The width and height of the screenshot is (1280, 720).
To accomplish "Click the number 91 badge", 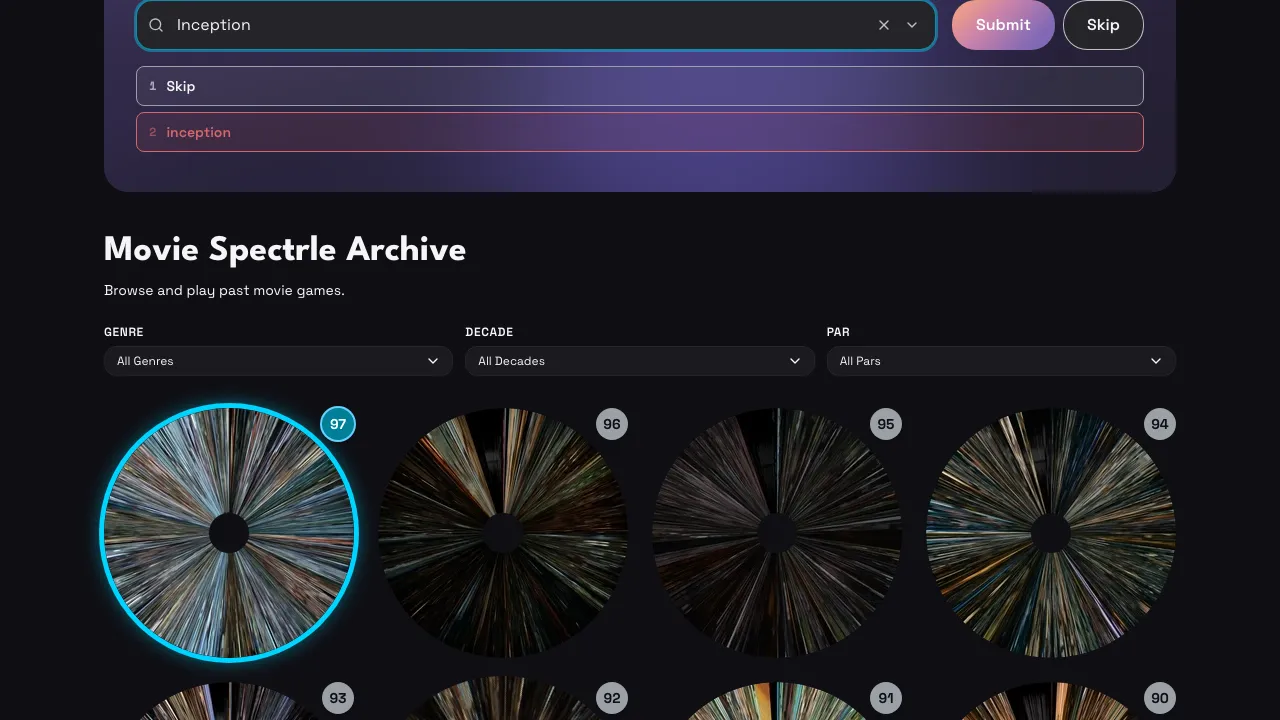I will [x=886, y=698].
